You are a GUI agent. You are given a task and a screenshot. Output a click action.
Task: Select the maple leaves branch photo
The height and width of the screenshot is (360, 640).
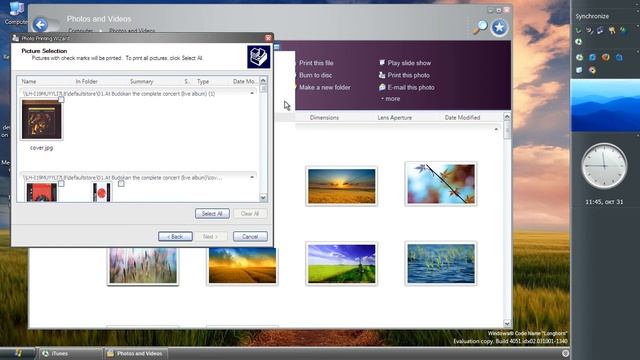(441, 184)
